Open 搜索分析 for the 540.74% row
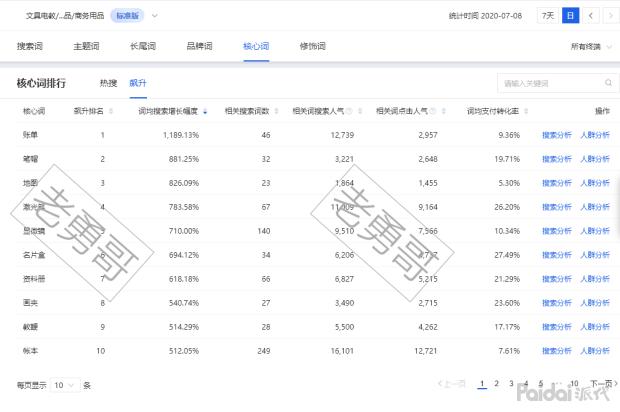Screen dimensions: 620x412 [x=557, y=303]
